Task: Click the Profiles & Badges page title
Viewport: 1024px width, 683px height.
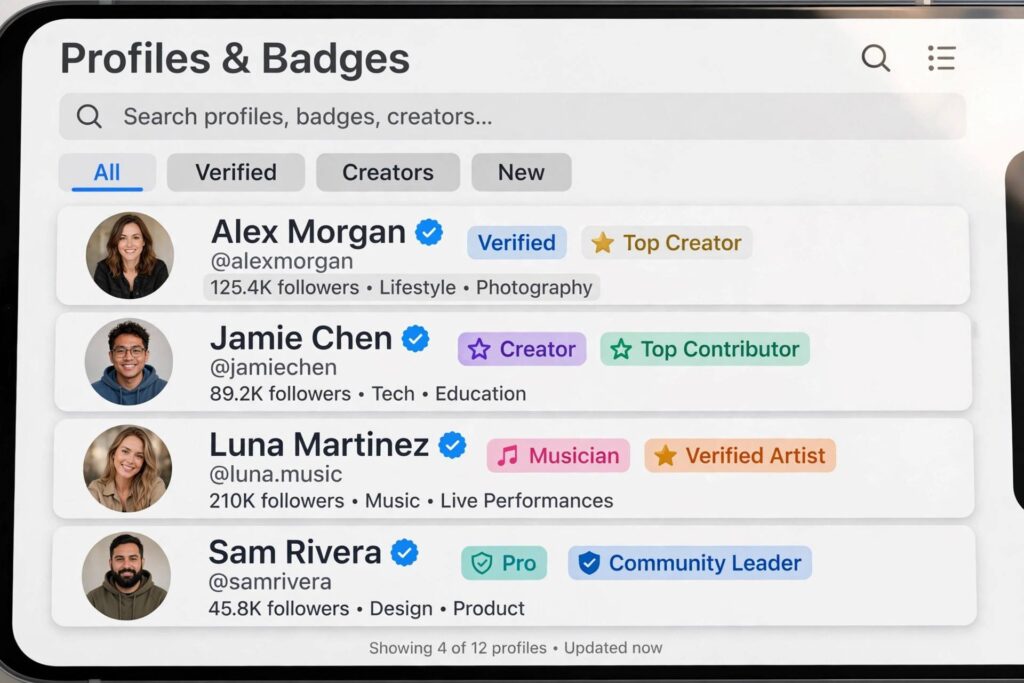Action: click(235, 58)
